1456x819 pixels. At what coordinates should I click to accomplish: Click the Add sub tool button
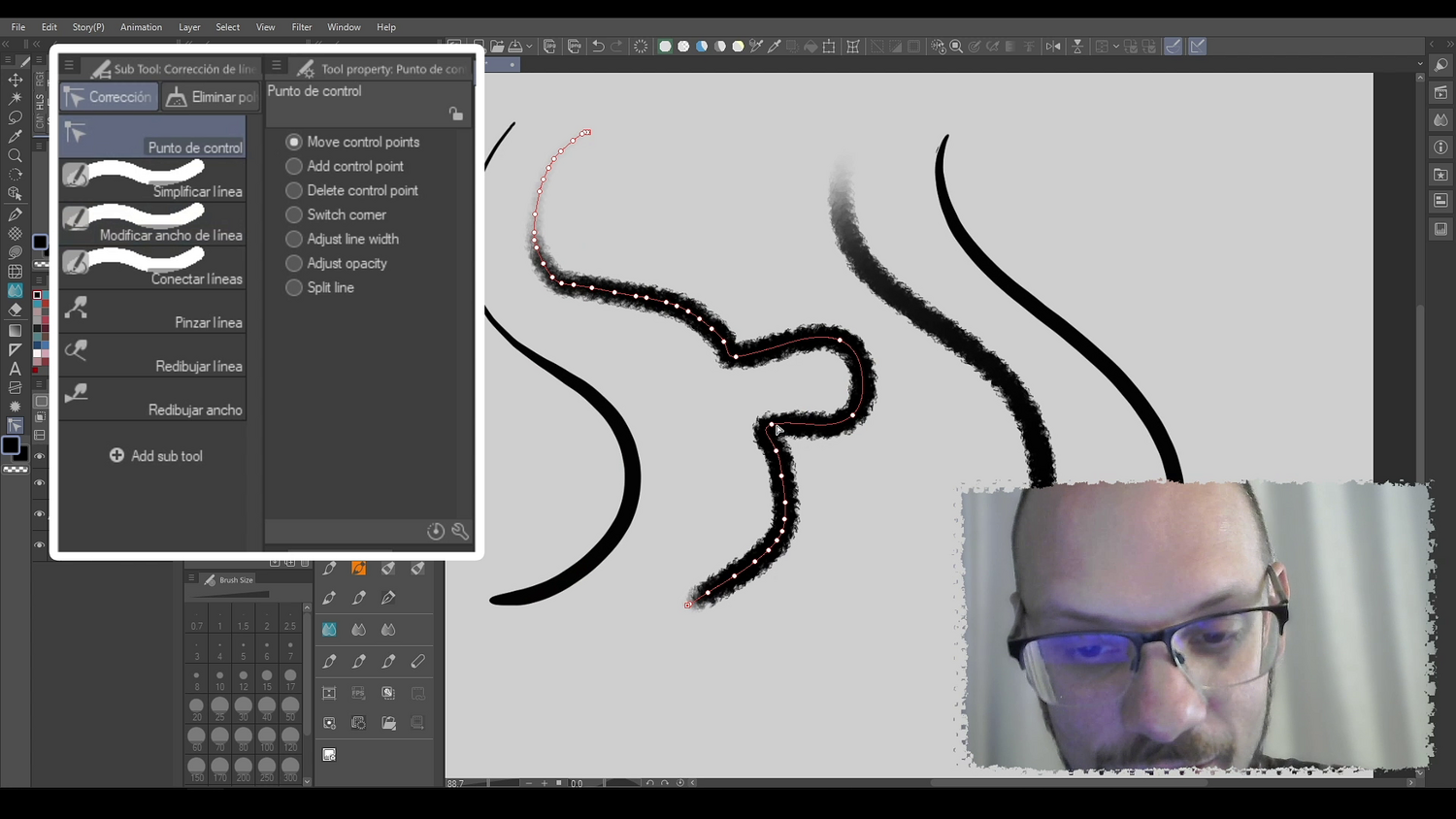click(155, 456)
